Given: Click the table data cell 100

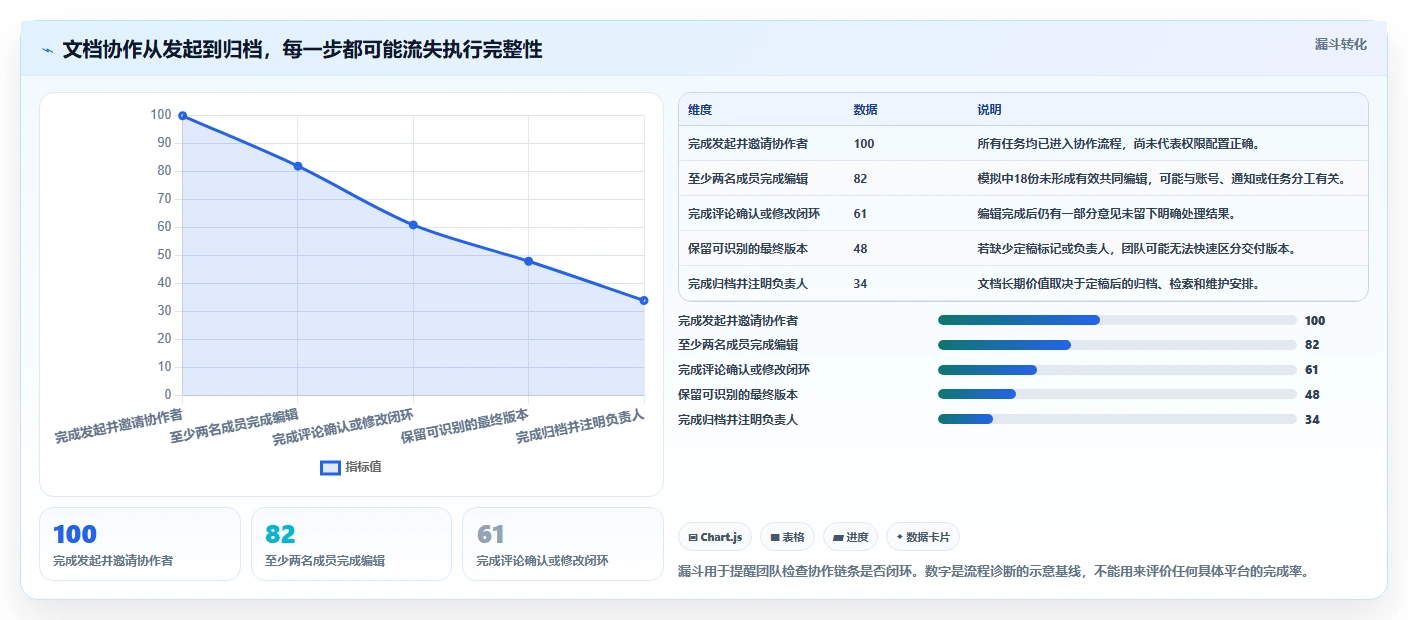Looking at the screenshot, I should pyautogui.click(x=864, y=144).
